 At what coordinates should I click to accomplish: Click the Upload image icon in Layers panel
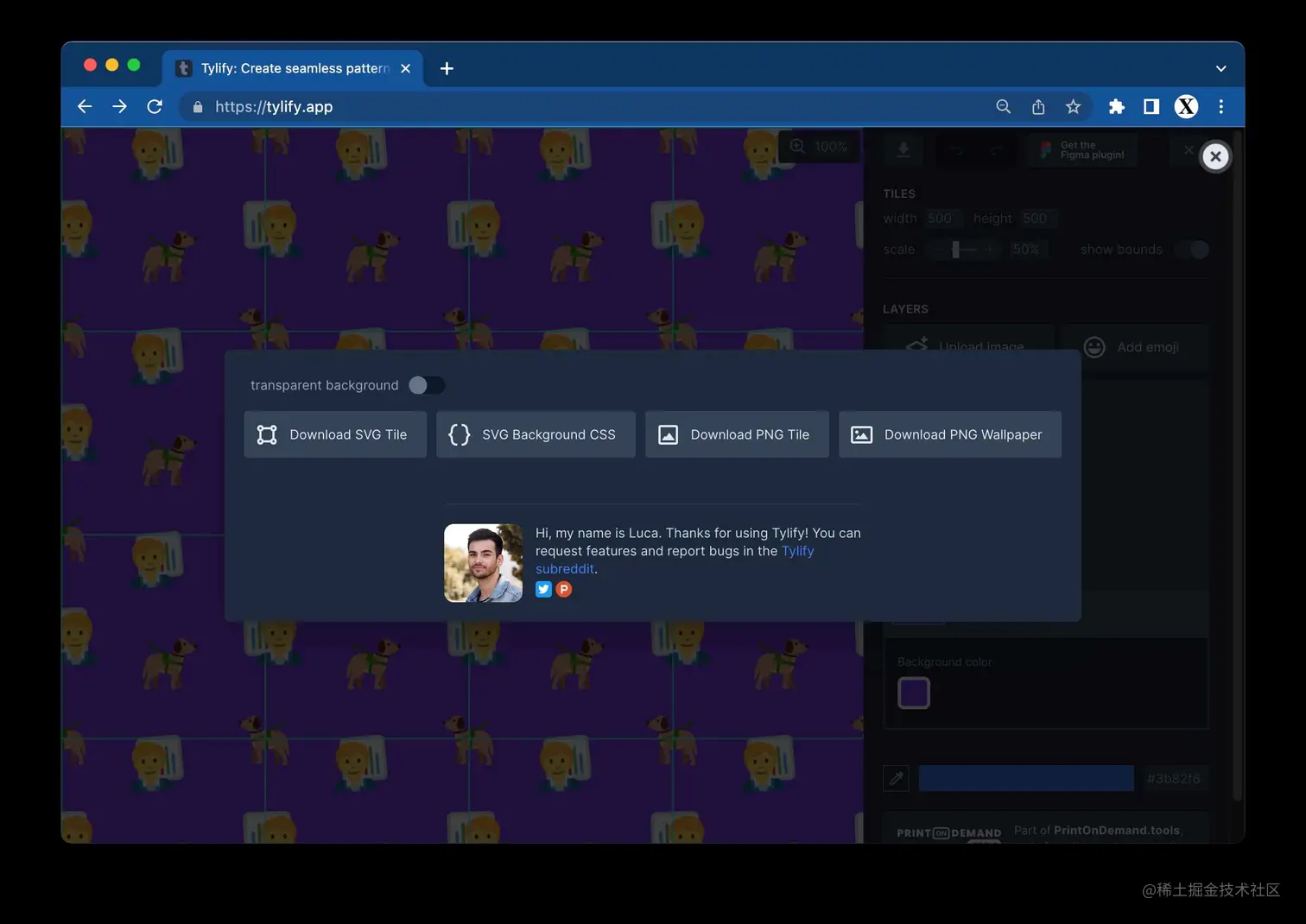(917, 346)
